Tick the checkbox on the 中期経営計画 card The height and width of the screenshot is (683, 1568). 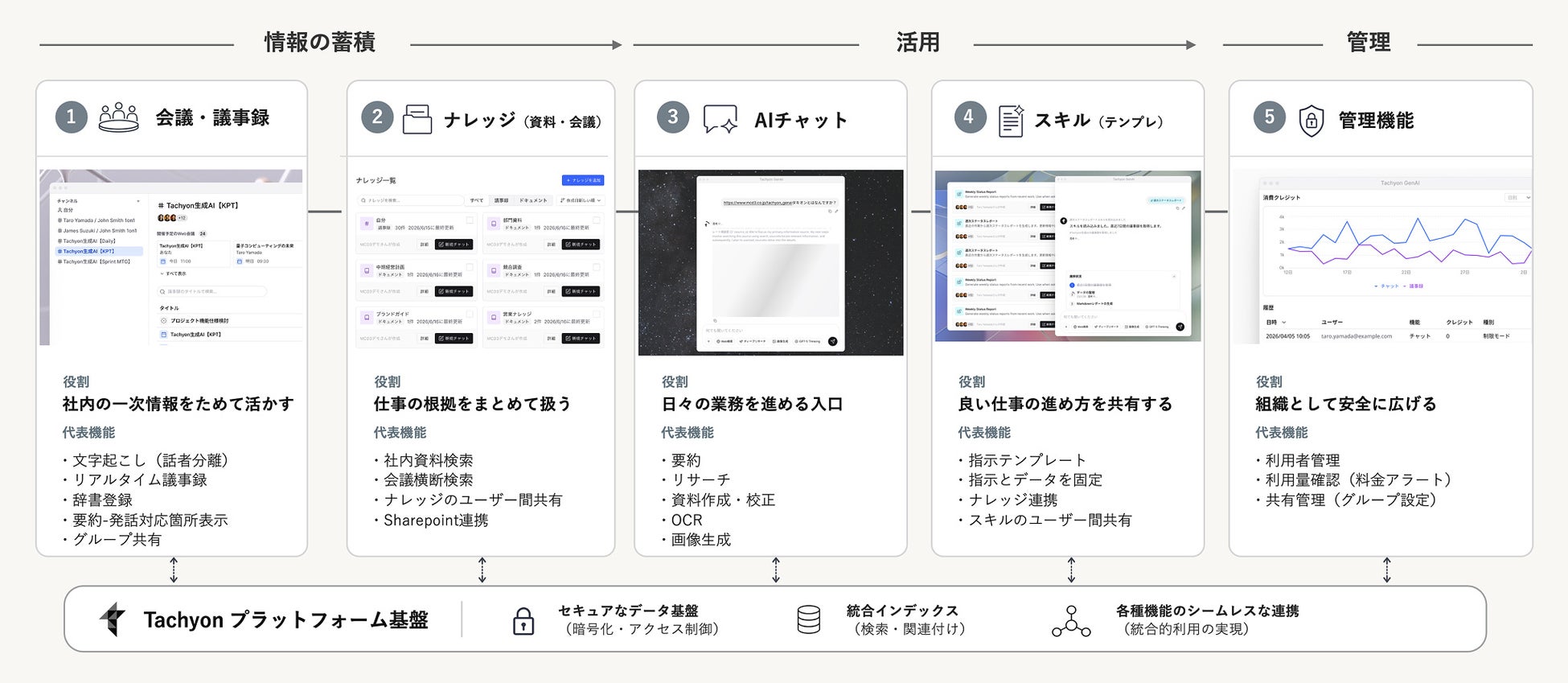(x=470, y=267)
